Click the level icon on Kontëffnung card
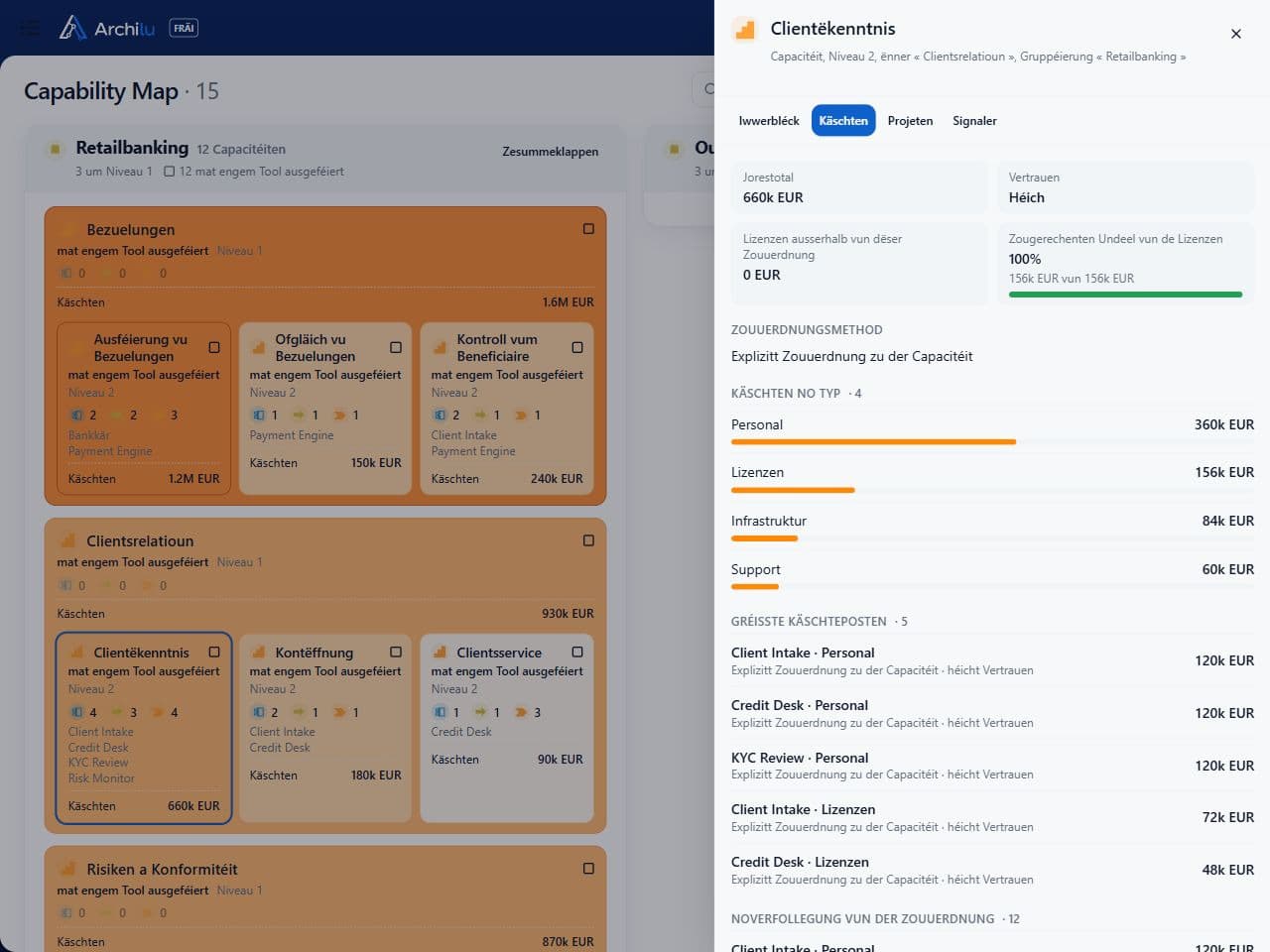The width and height of the screenshot is (1270, 952). [258, 653]
